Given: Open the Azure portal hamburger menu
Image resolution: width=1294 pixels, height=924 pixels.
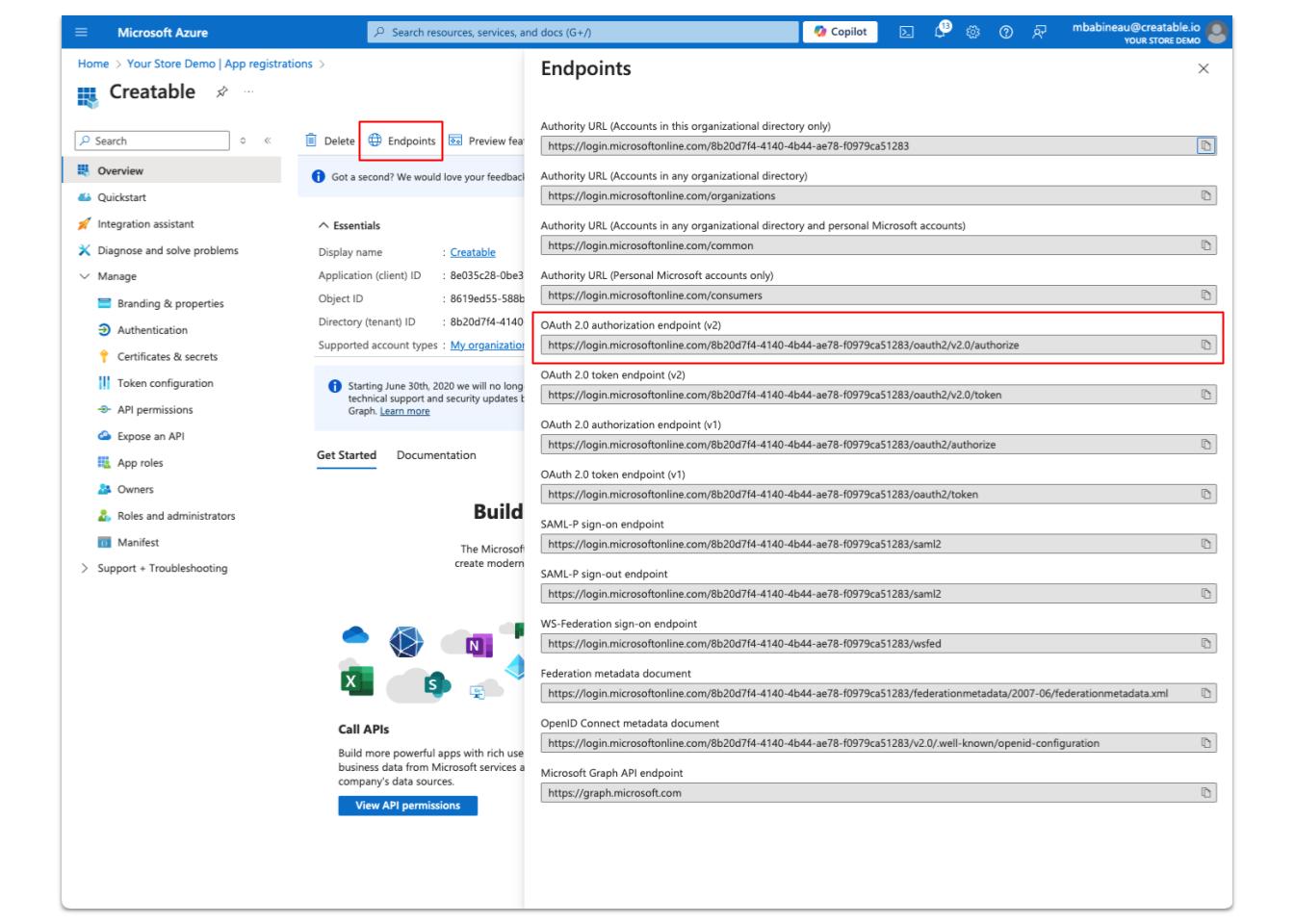Looking at the screenshot, I should point(81,33).
